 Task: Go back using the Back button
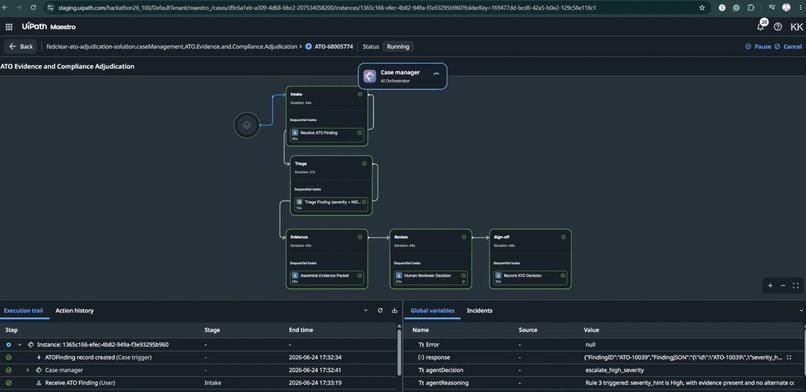click(21, 46)
